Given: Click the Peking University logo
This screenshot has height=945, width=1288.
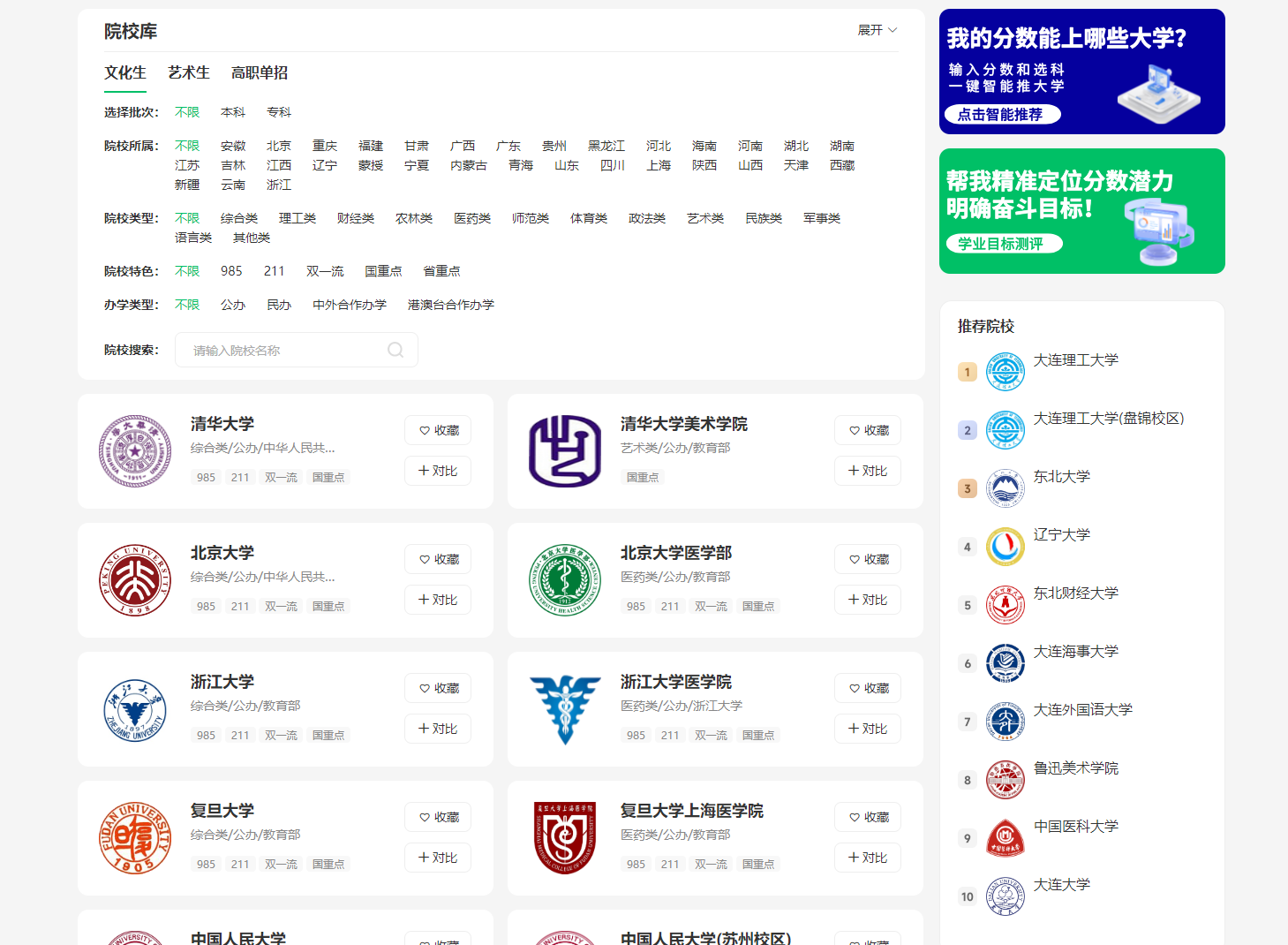Looking at the screenshot, I should coord(135,580).
